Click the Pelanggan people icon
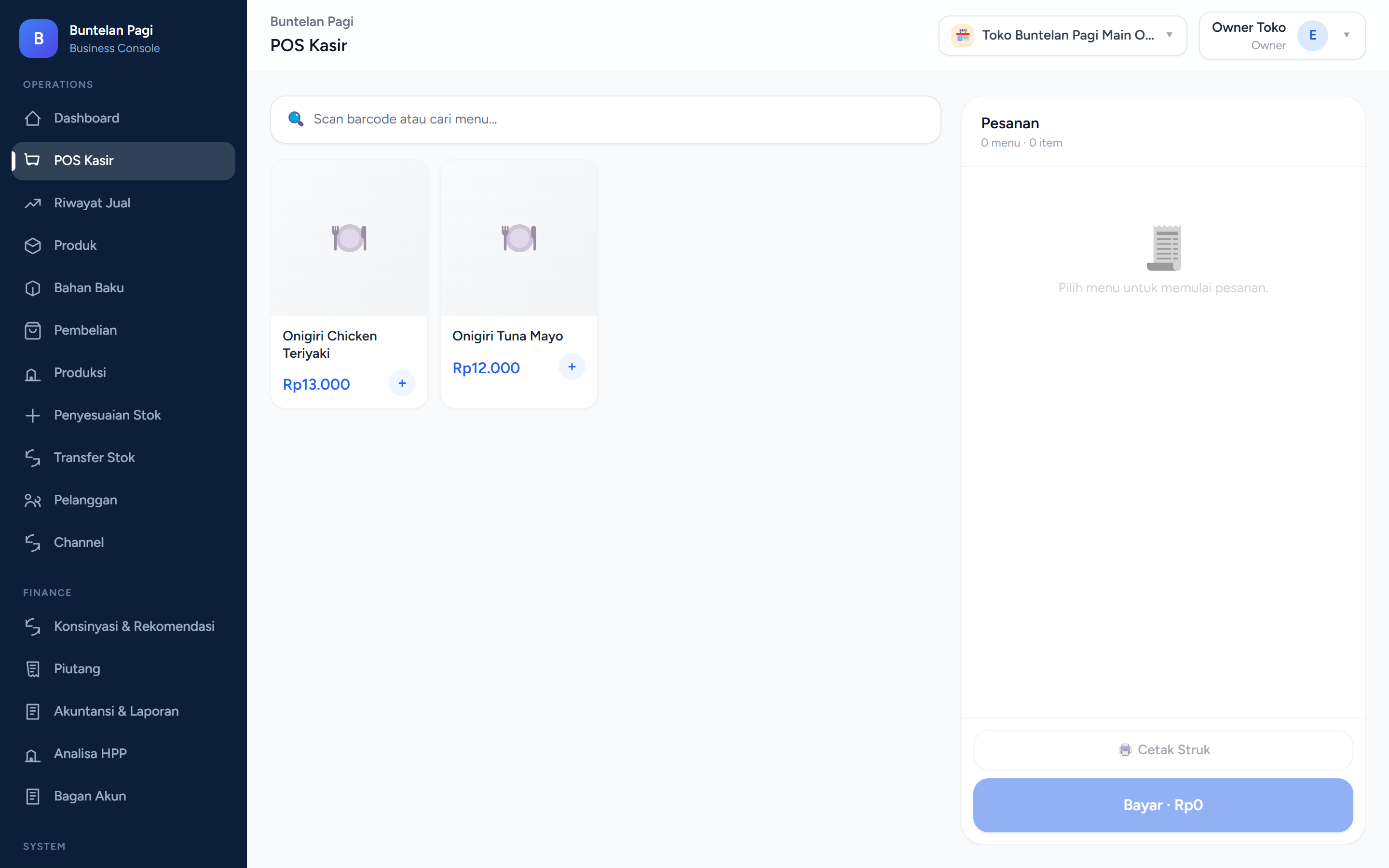The image size is (1389, 868). 33,501
